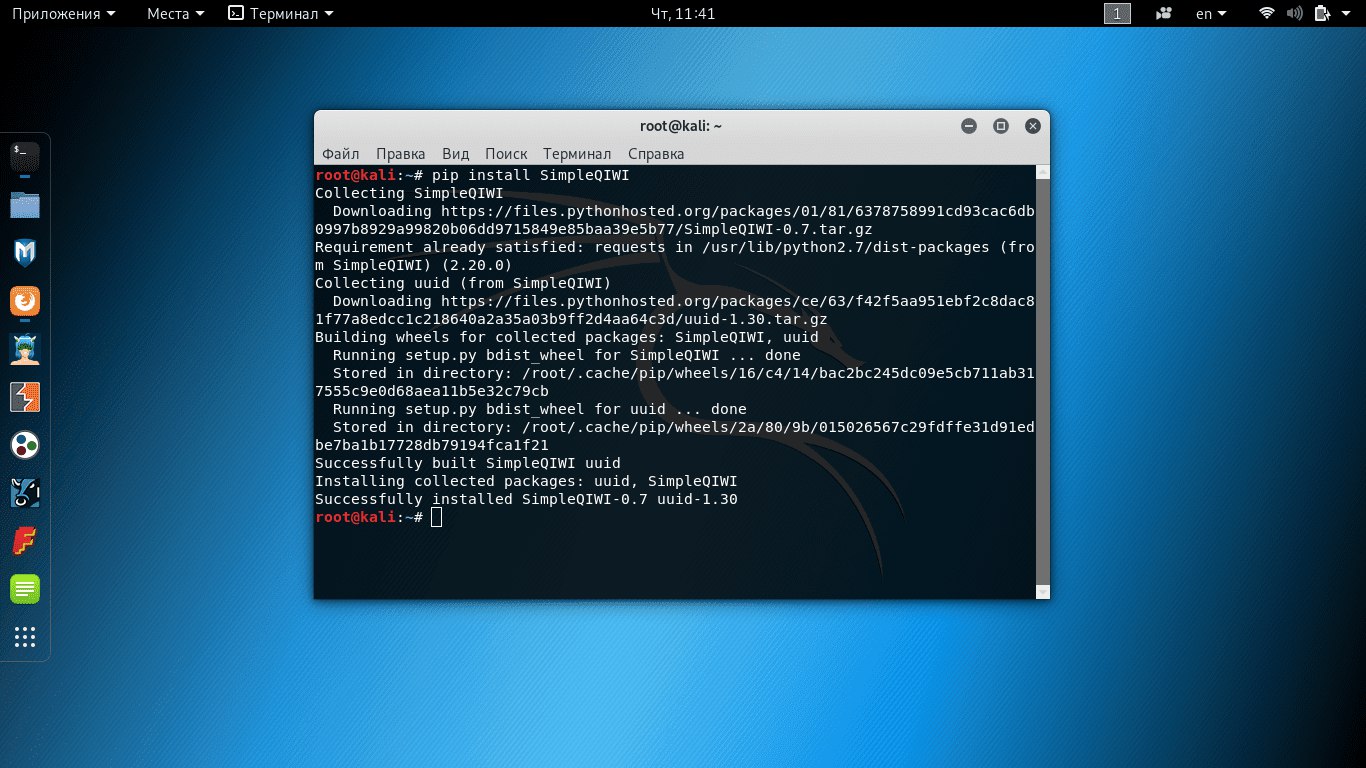Image resolution: width=1366 pixels, height=768 pixels.
Task: Open the Места menu
Action: click(175, 14)
